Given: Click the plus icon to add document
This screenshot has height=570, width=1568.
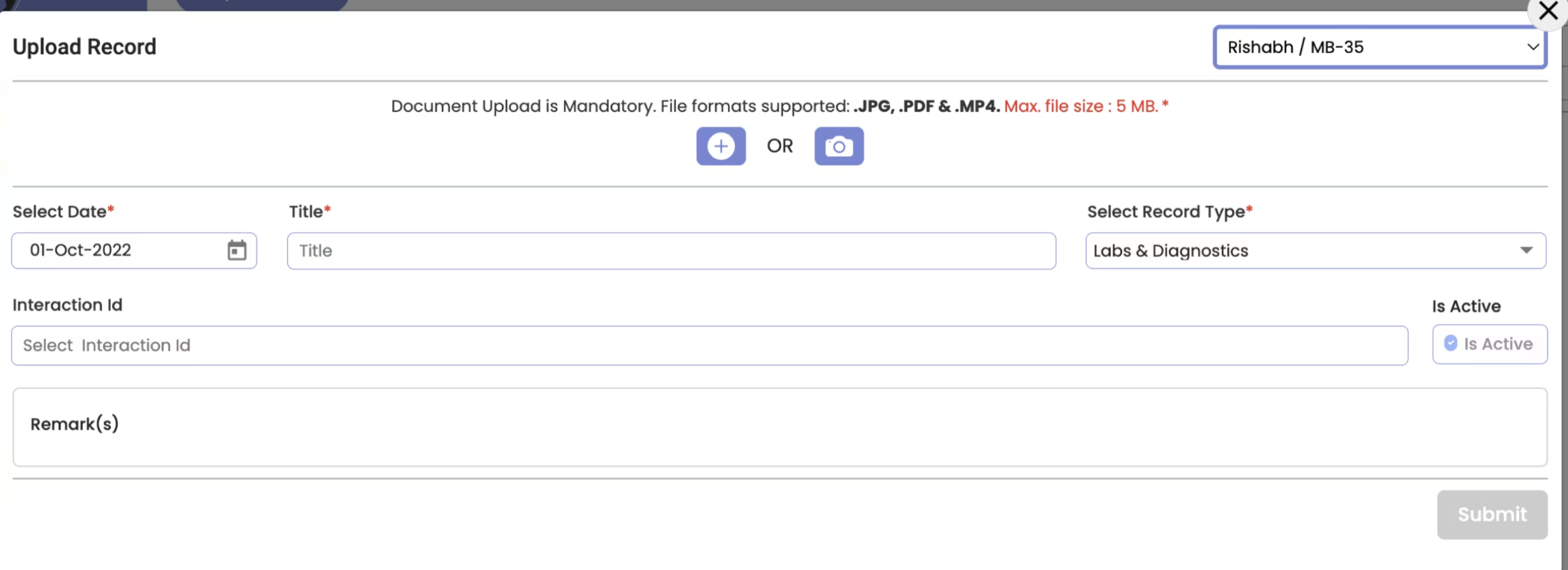Looking at the screenshot, I should [x=721, y=146].
